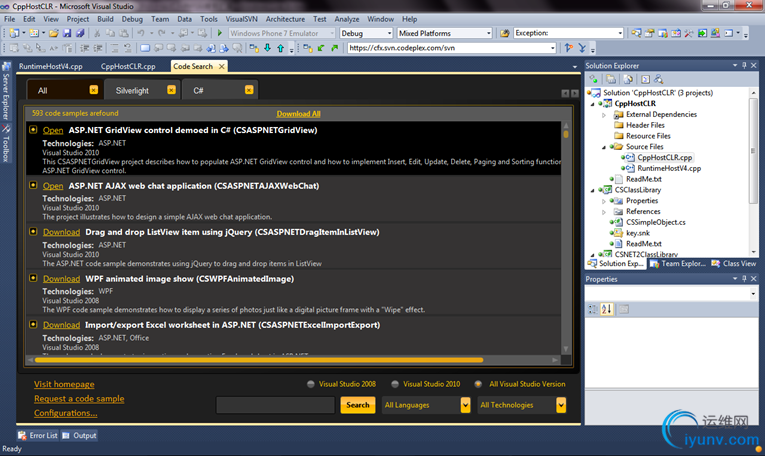Viewport: 765px width, 456px height.
Task: Toggle WPF animated image sample checkbox
Action: (x=33, y=278)
